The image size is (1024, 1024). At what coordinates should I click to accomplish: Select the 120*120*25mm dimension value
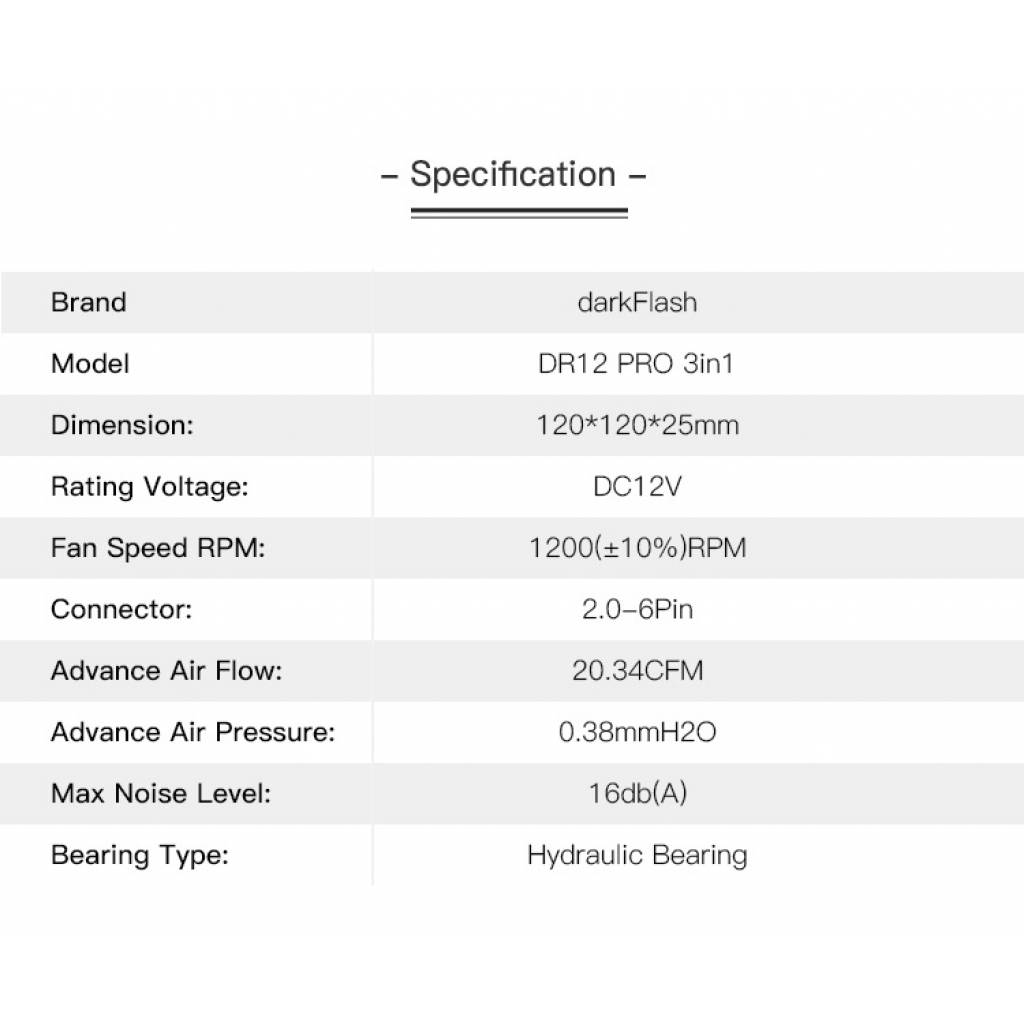[x=637, y=425]
